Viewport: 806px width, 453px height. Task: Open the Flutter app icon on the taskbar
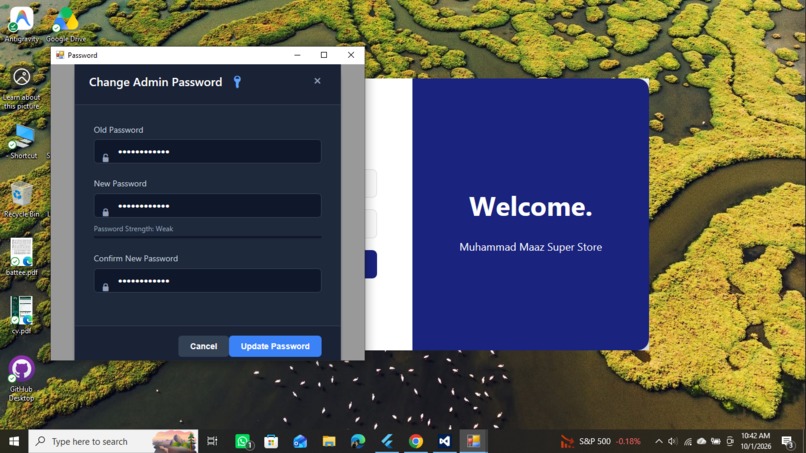pos(387,441)
